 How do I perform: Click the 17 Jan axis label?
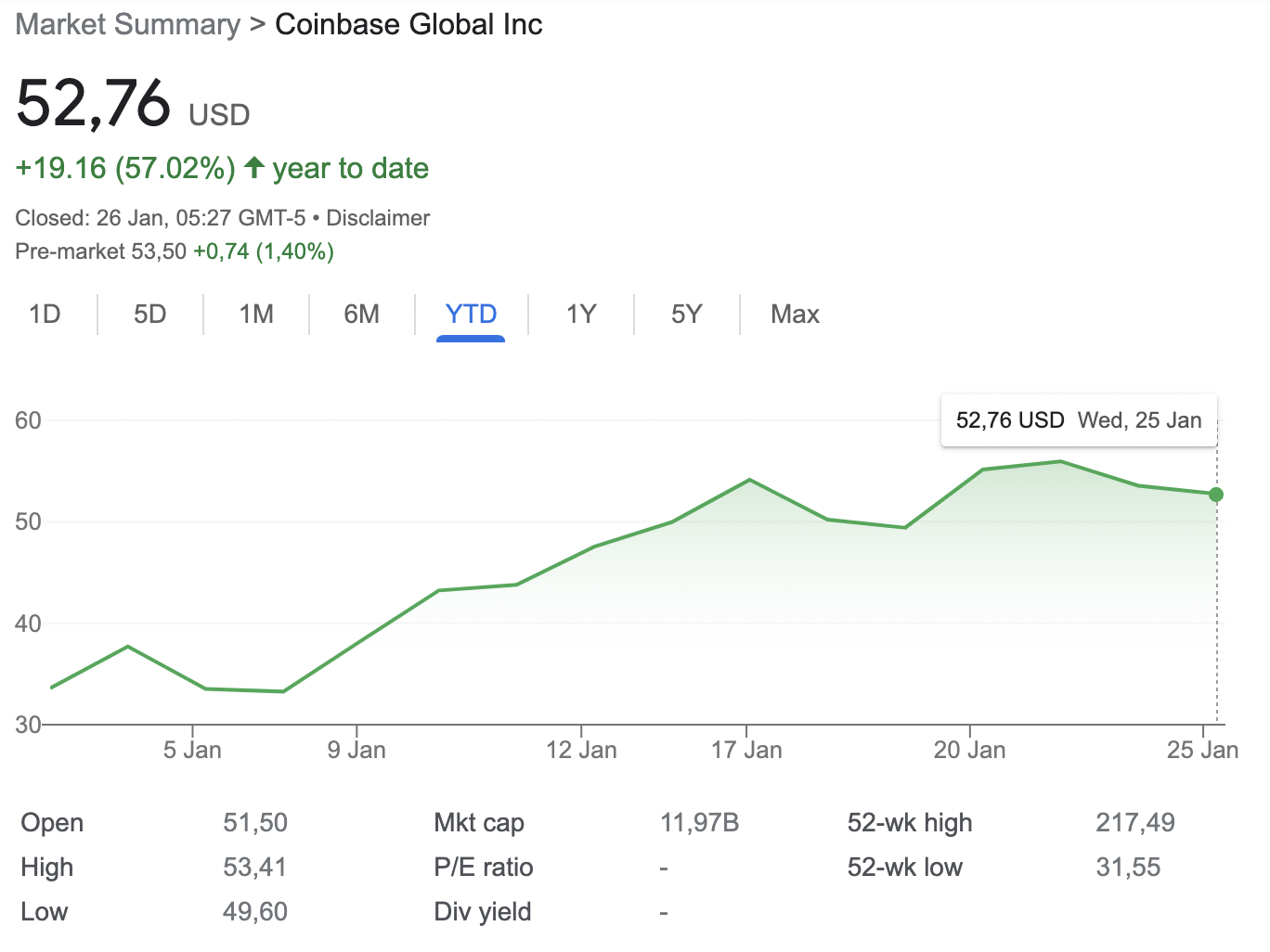point(746,750)
